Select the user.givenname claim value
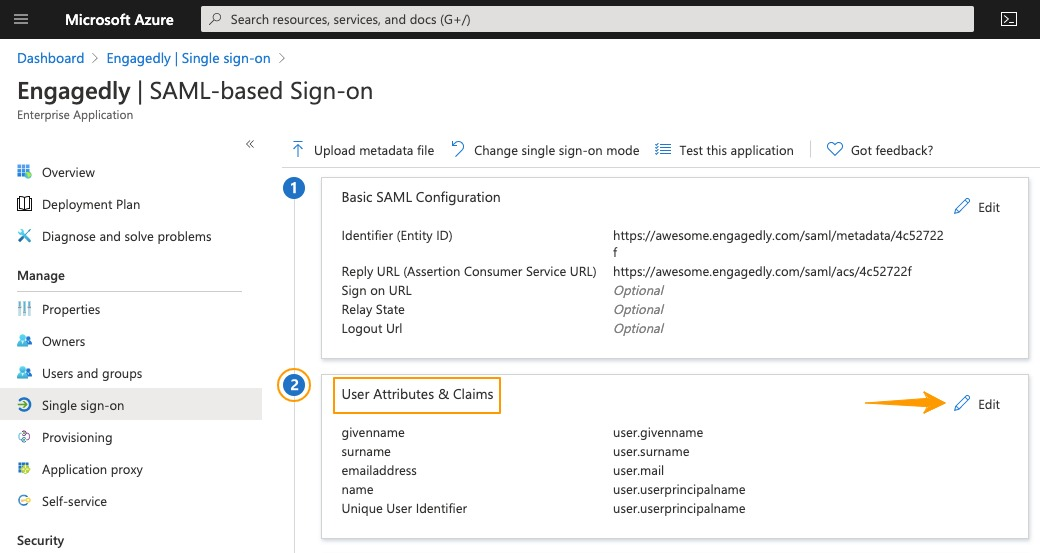The image size is (1040, 553). (x=658, y=433)
